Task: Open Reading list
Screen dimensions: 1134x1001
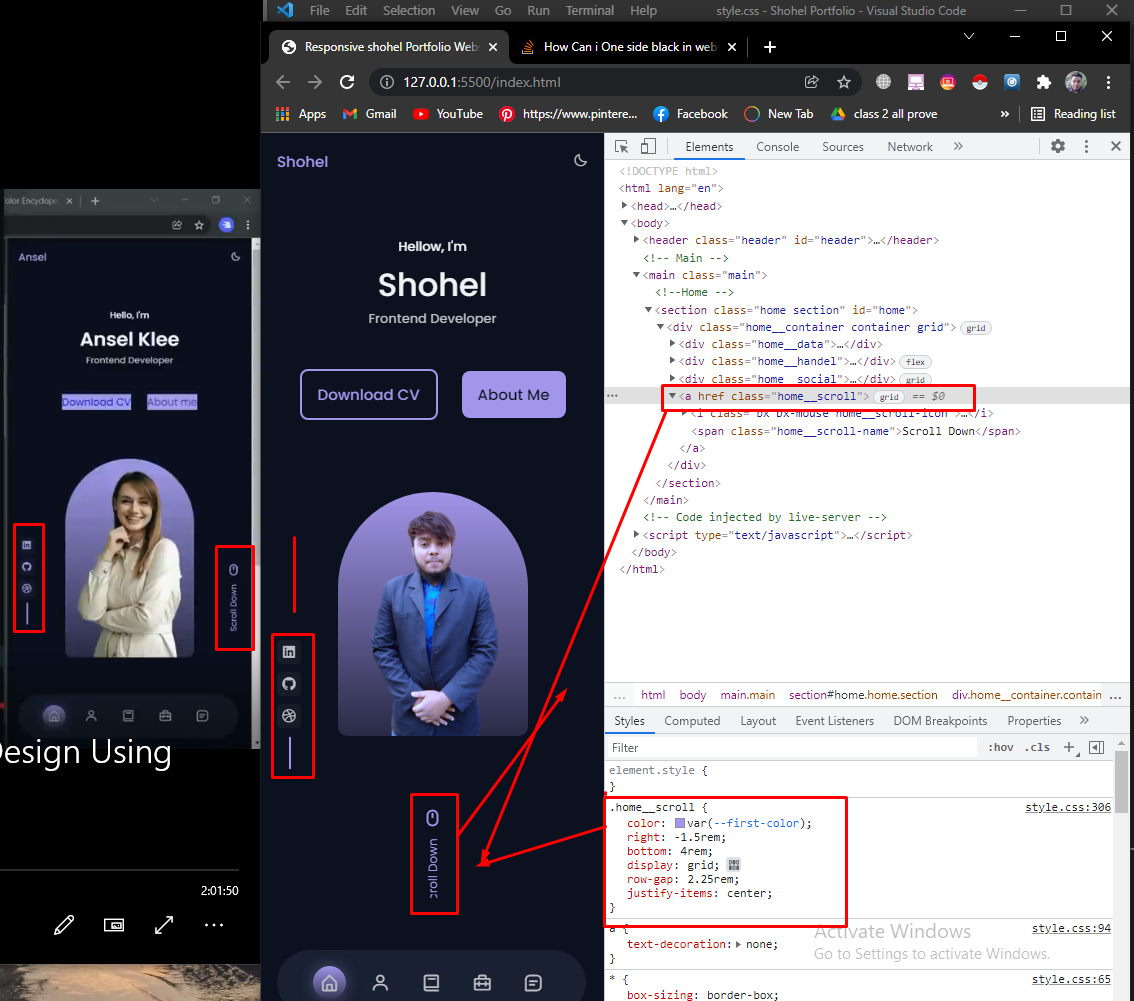Action: tap(1073, 114)
